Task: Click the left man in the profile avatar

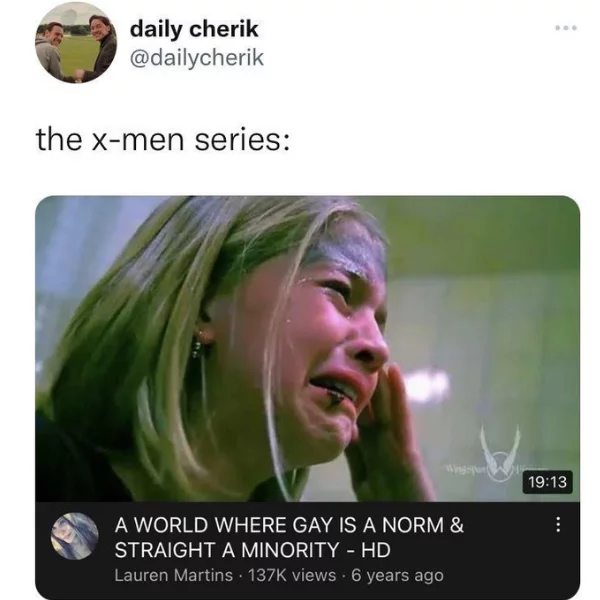Action: [51, 50]
